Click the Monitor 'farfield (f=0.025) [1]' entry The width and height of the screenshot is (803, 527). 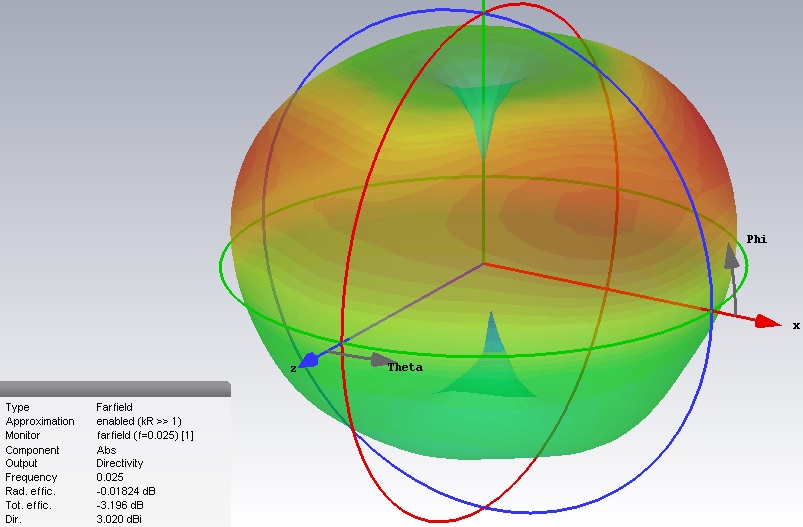point(145,436)
